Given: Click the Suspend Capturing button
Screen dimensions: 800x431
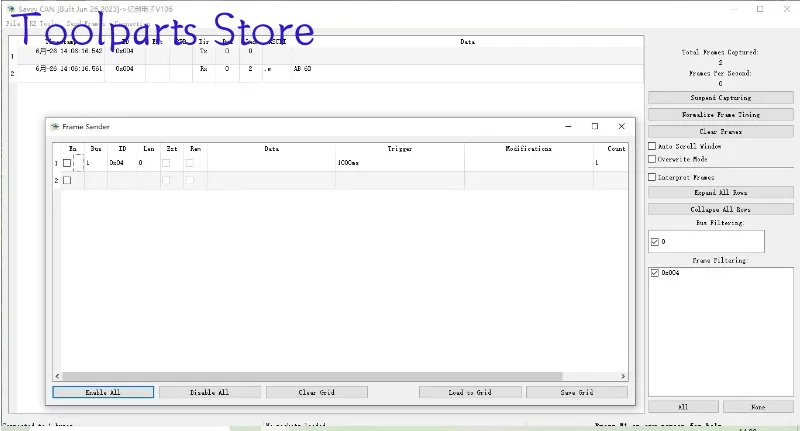Looking at the screenshot, I should pyautogui.click(x=721, y=98).
